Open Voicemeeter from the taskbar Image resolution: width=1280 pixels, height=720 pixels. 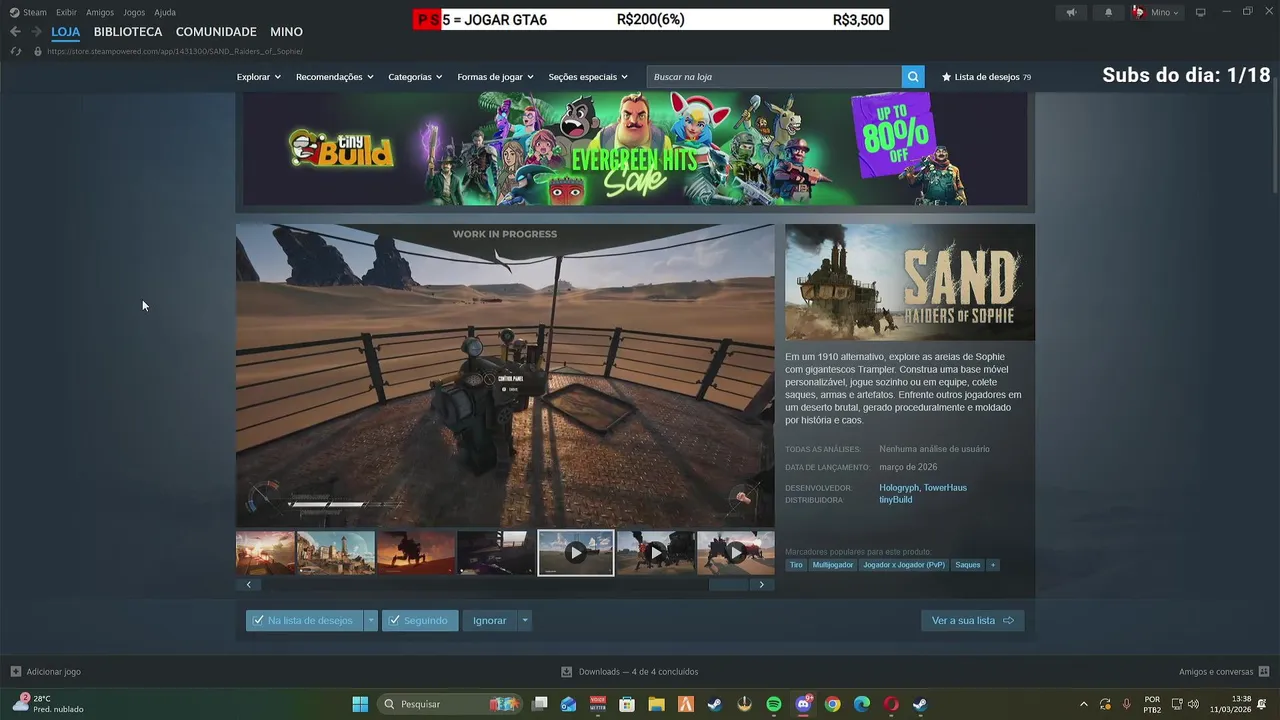598,704
